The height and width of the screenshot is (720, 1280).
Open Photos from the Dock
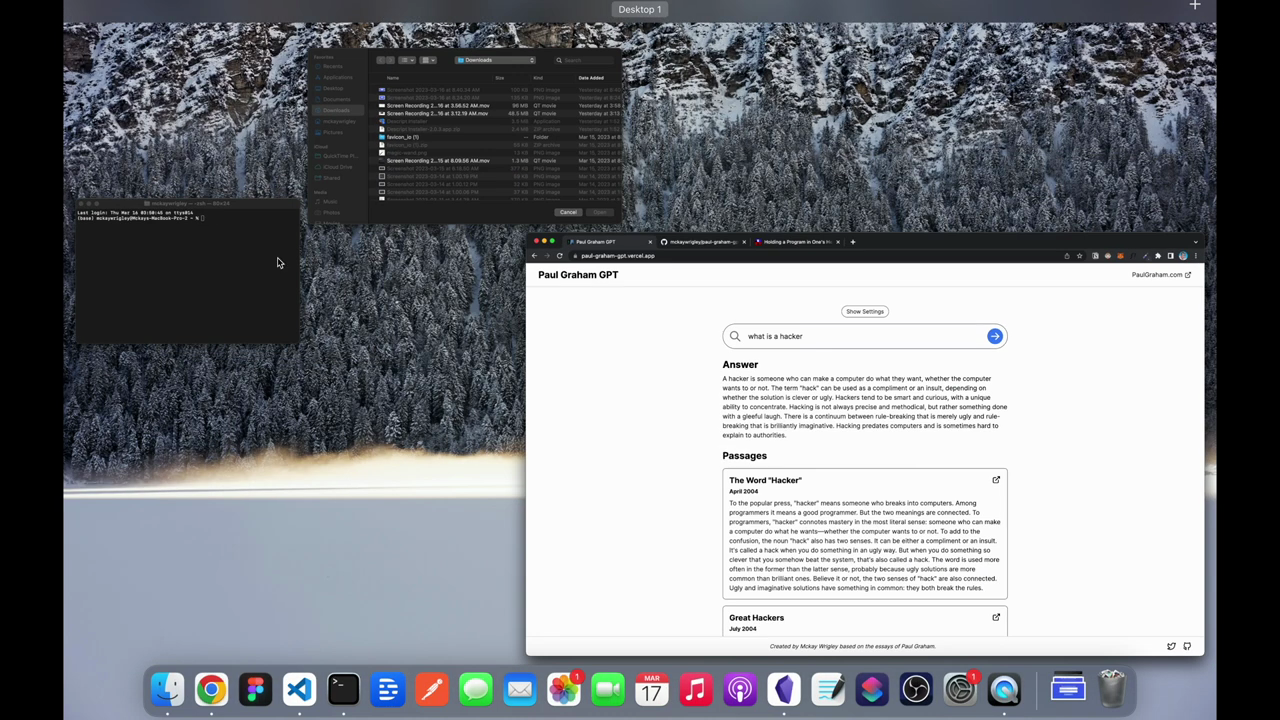(x=563, y=689)
